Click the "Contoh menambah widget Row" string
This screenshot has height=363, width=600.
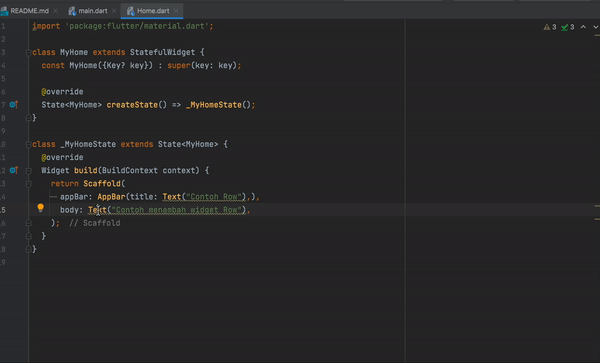pos(178,210)
